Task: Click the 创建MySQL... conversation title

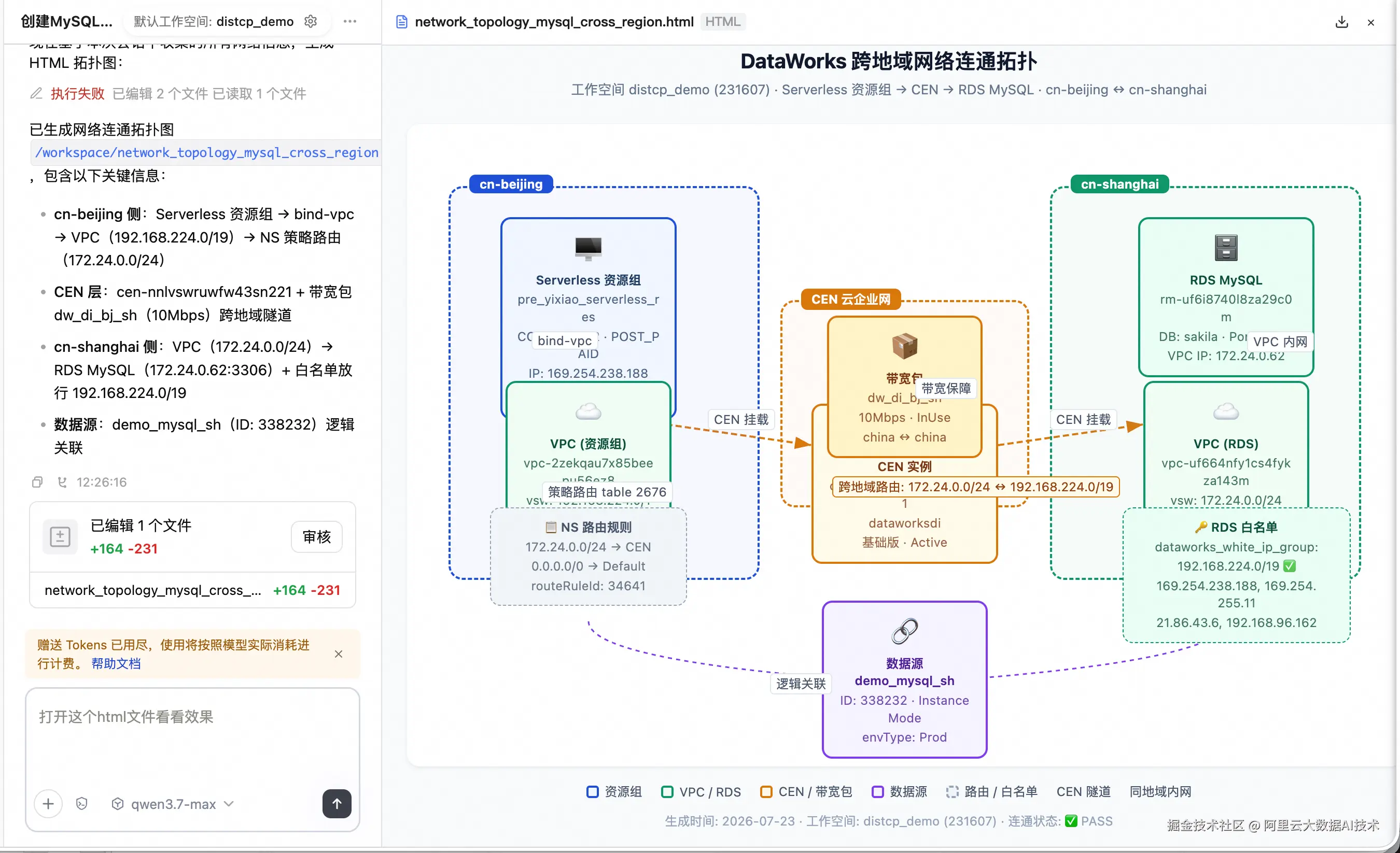Action: 66,22
